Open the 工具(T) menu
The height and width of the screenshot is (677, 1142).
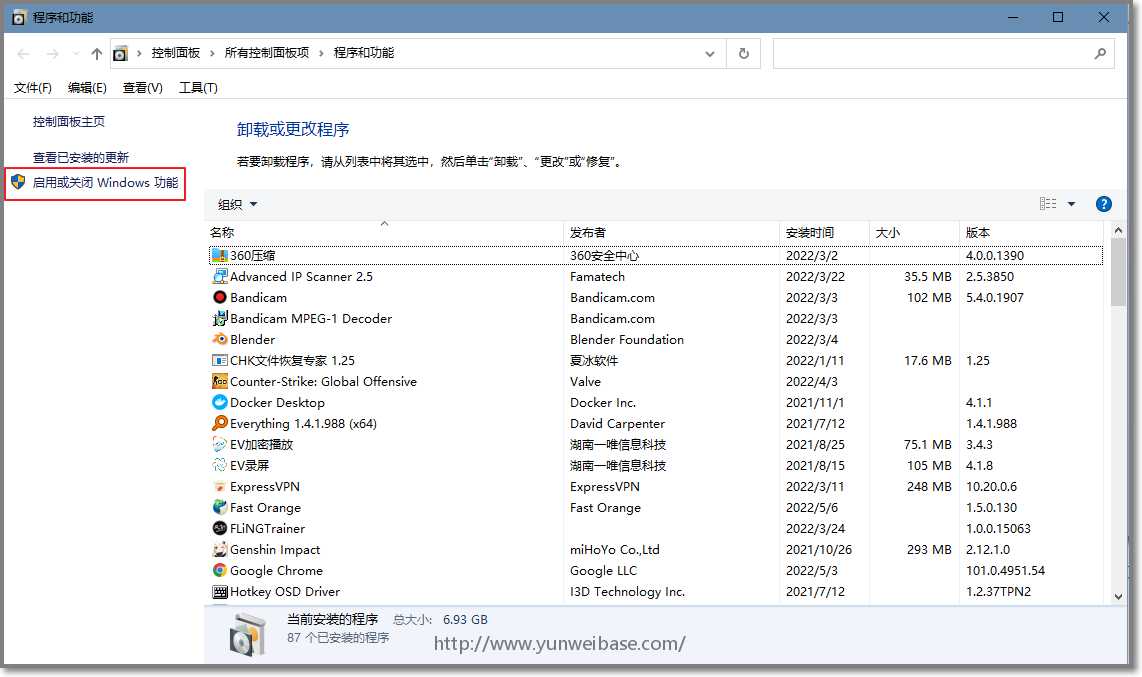click(x=198, y=88)
